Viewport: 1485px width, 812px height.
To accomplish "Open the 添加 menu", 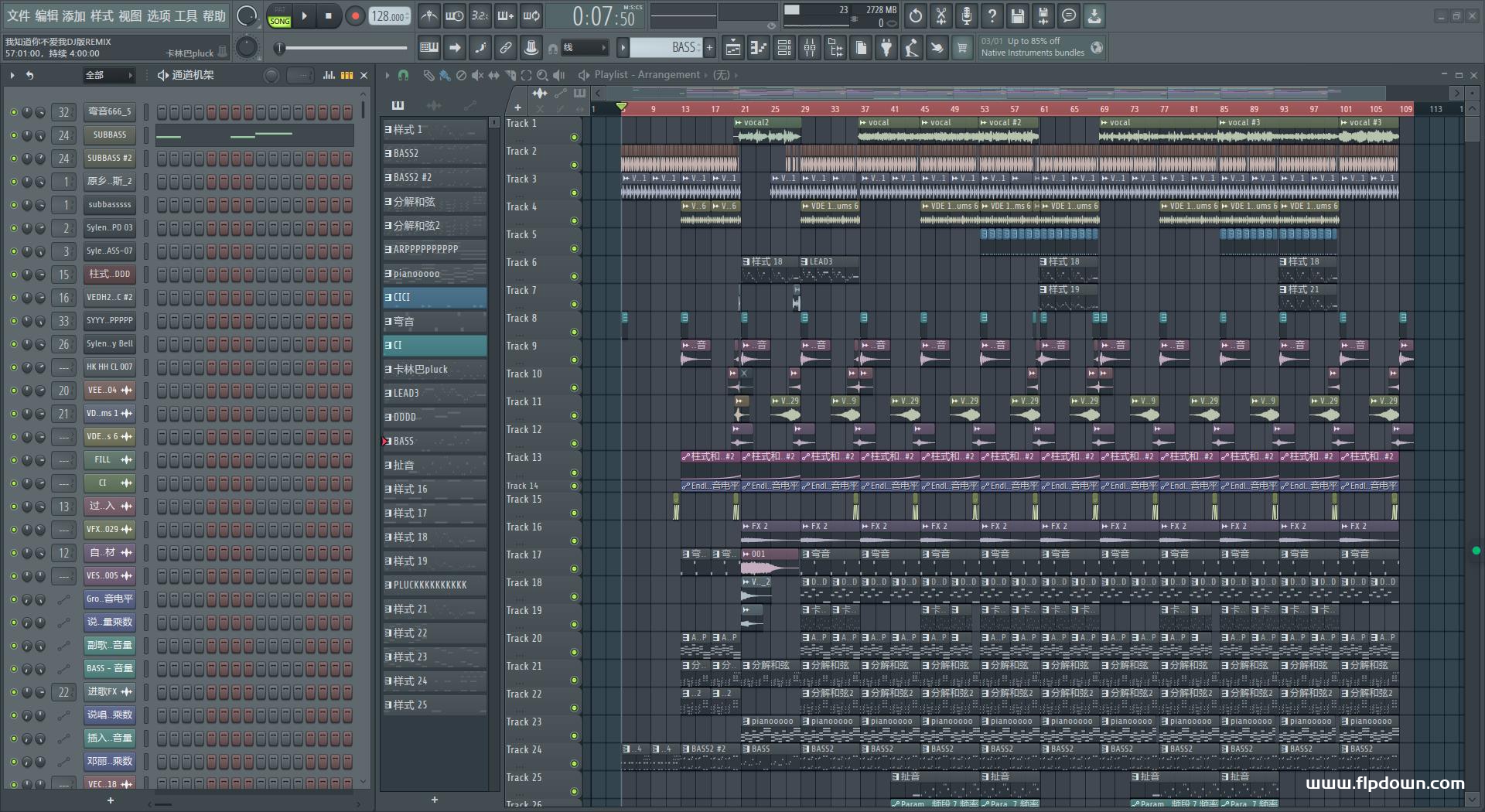I will tap(74, 16).
